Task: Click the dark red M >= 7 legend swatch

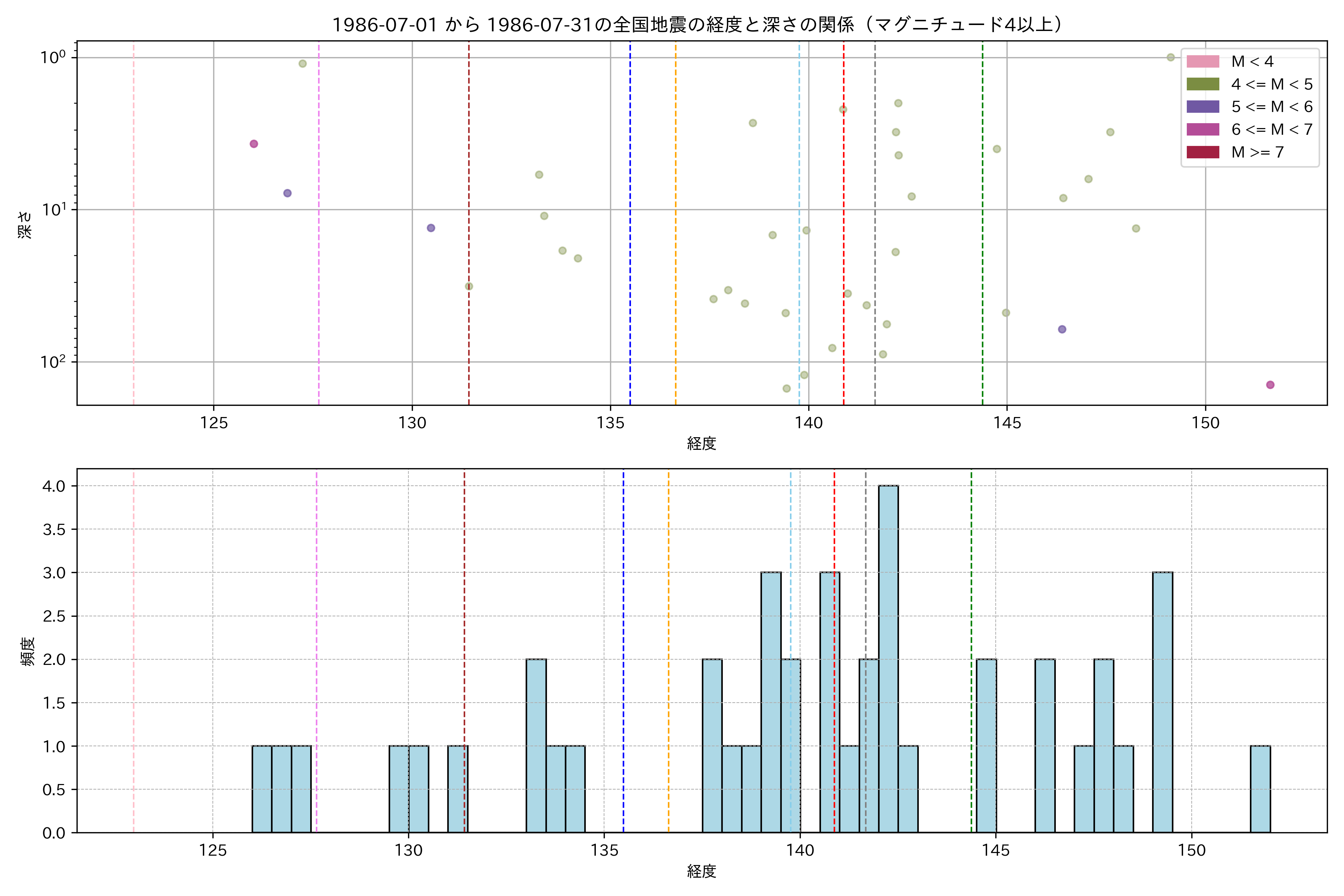Action: [x=1202, y=152]
